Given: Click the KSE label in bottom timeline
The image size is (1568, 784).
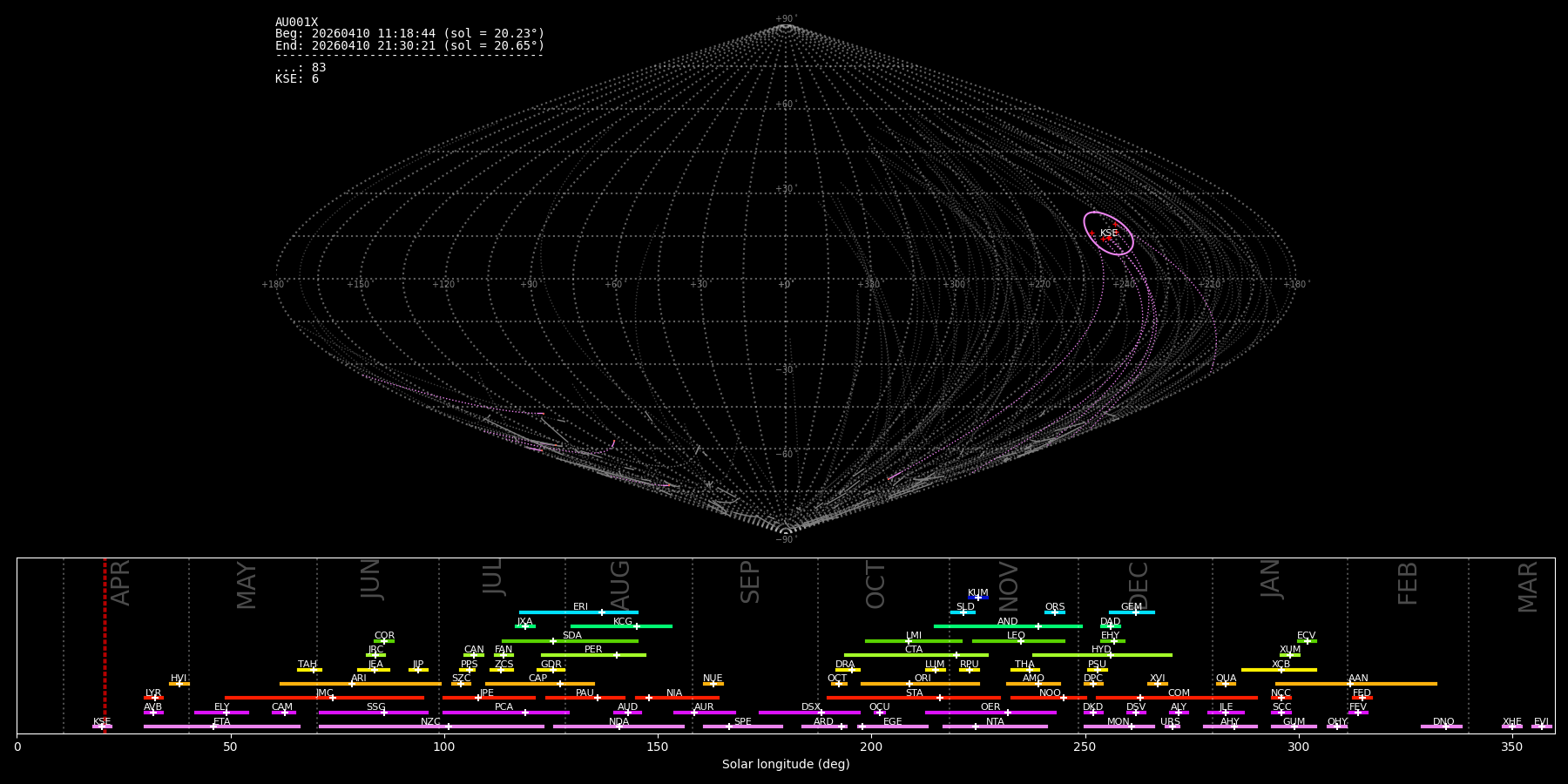Looking at the screenshot, I should pyautogui.click(x=102, y=722).
